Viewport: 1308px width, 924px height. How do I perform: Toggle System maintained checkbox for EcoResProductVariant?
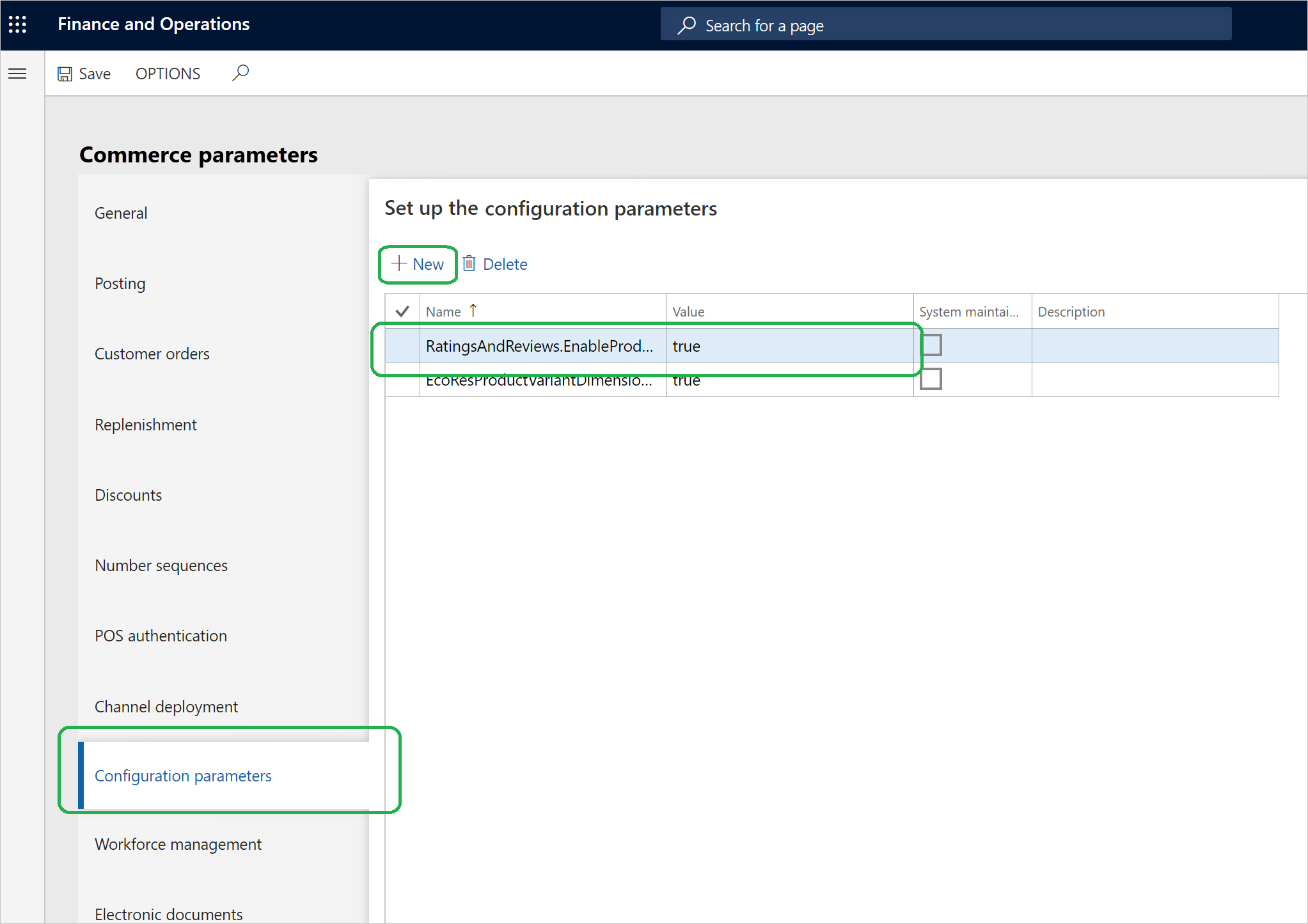pos(931,380)
